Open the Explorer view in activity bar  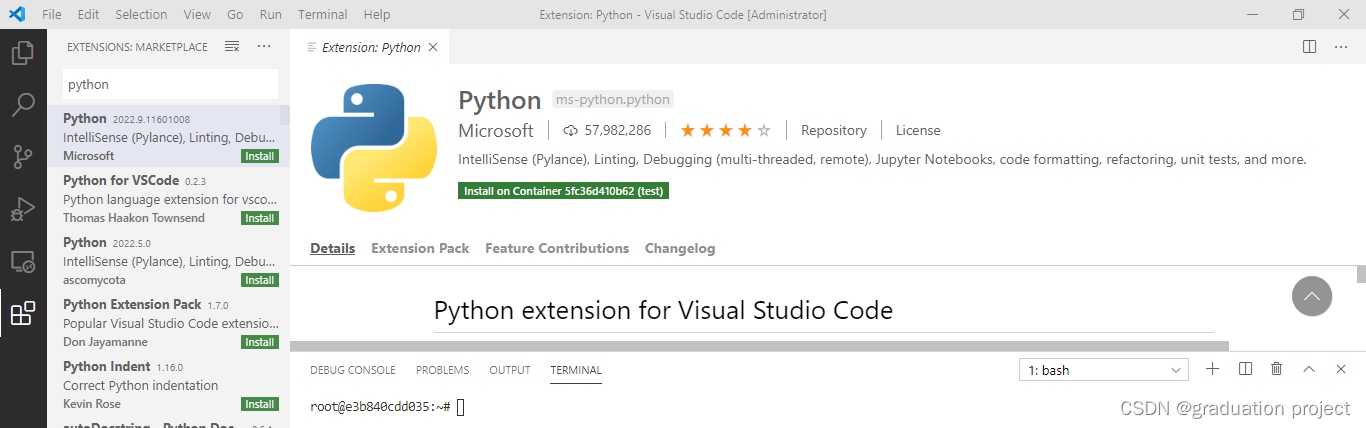pos(22,53)
